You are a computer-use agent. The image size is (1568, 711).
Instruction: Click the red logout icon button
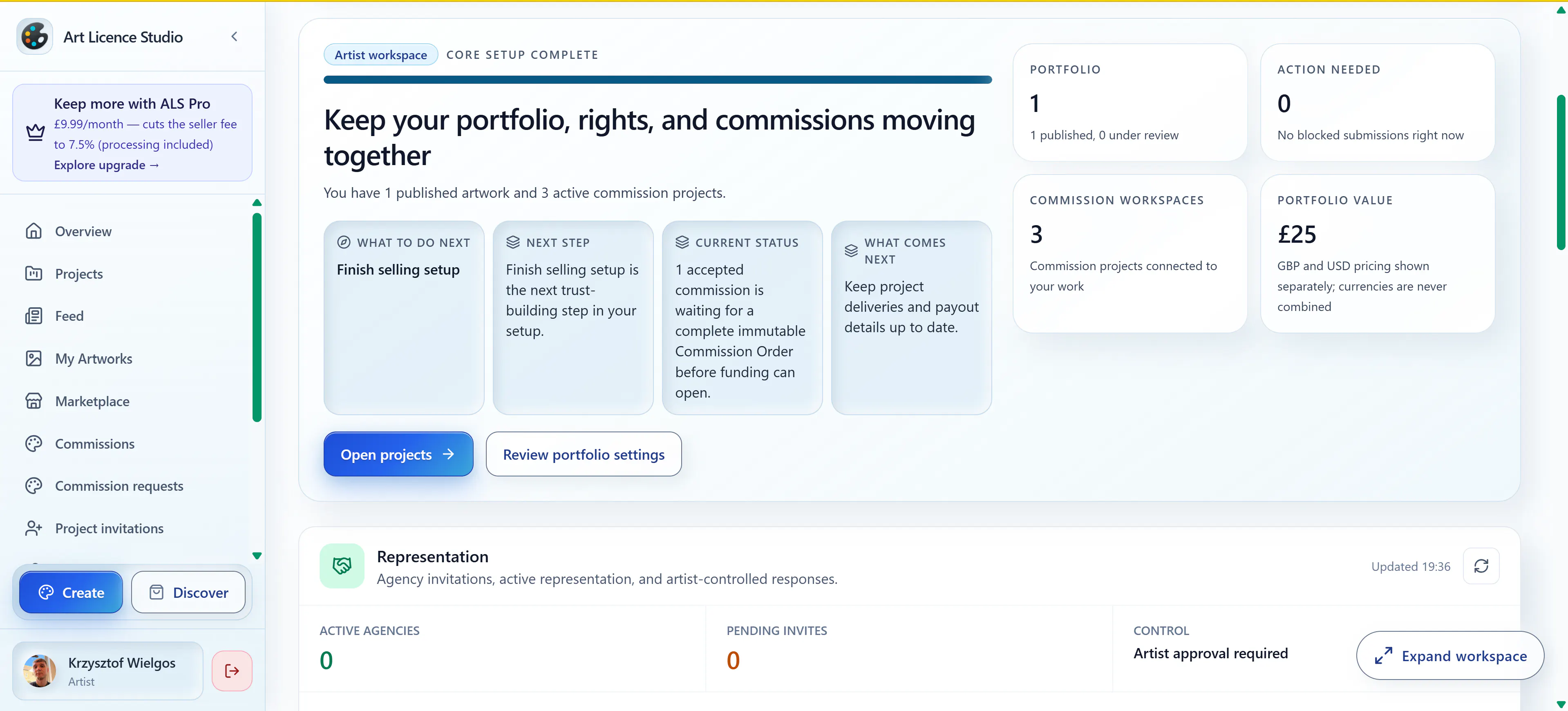tap(232, 671)
